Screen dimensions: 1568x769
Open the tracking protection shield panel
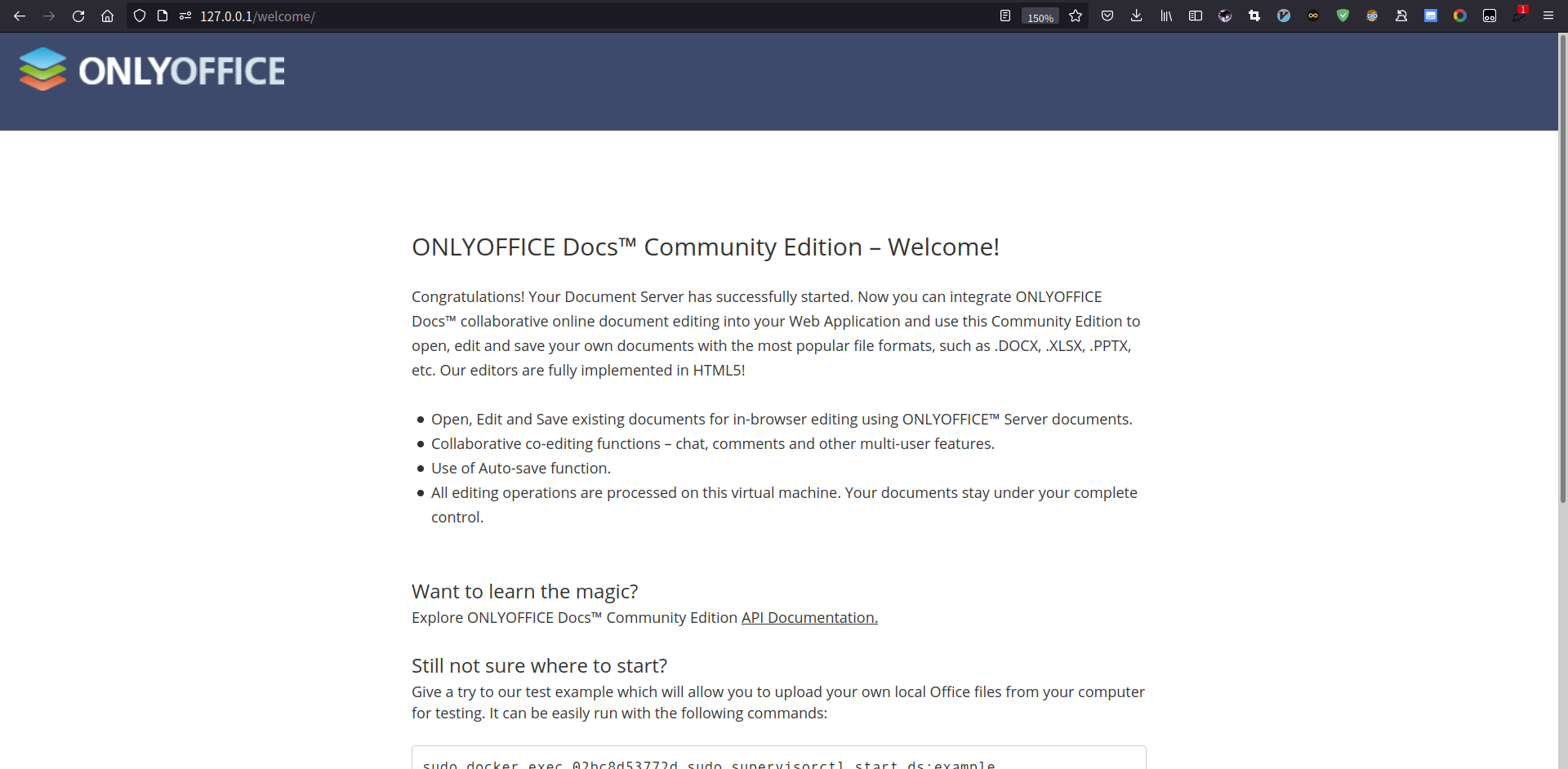coord(140,16)
